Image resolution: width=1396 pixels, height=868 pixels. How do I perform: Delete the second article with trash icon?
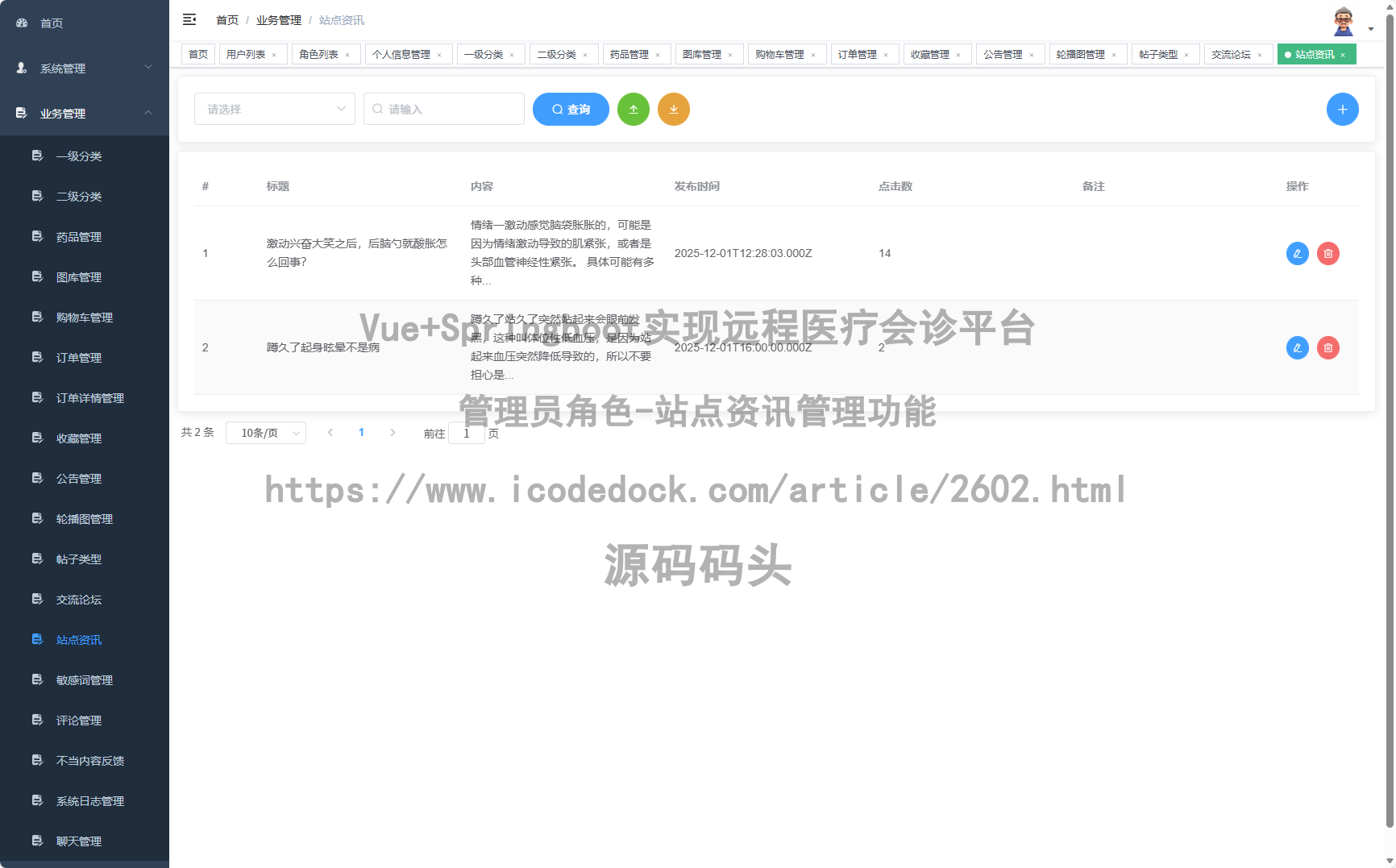pos(1328,347)
